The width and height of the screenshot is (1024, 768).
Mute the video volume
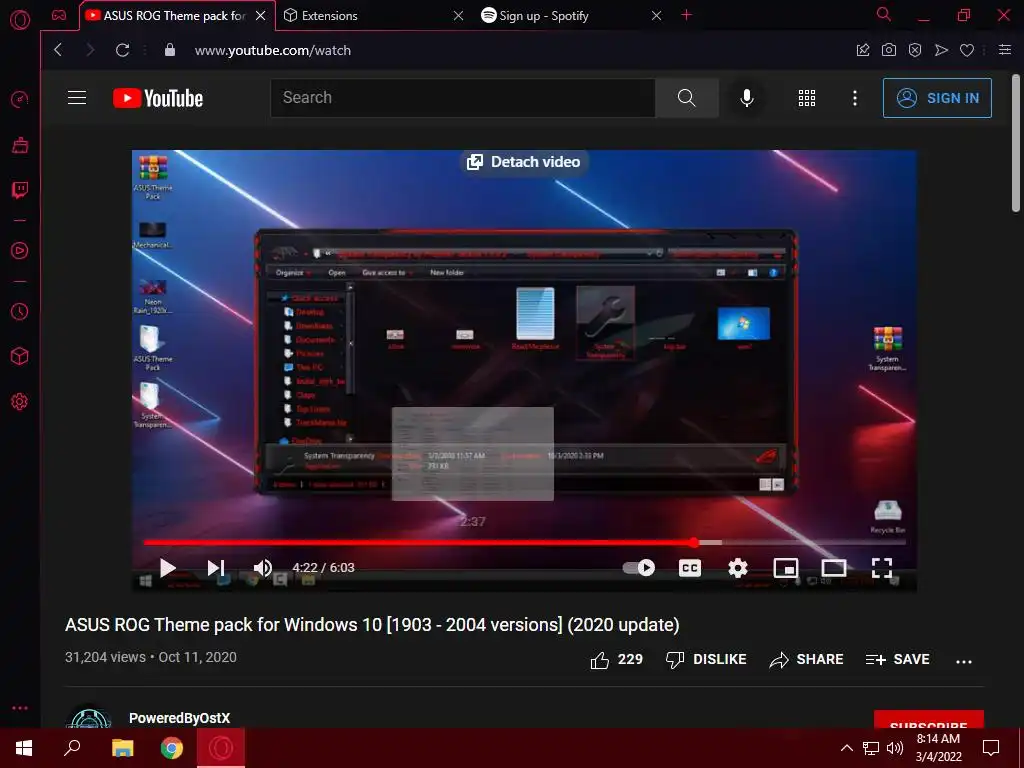click(x=263, y=568)
